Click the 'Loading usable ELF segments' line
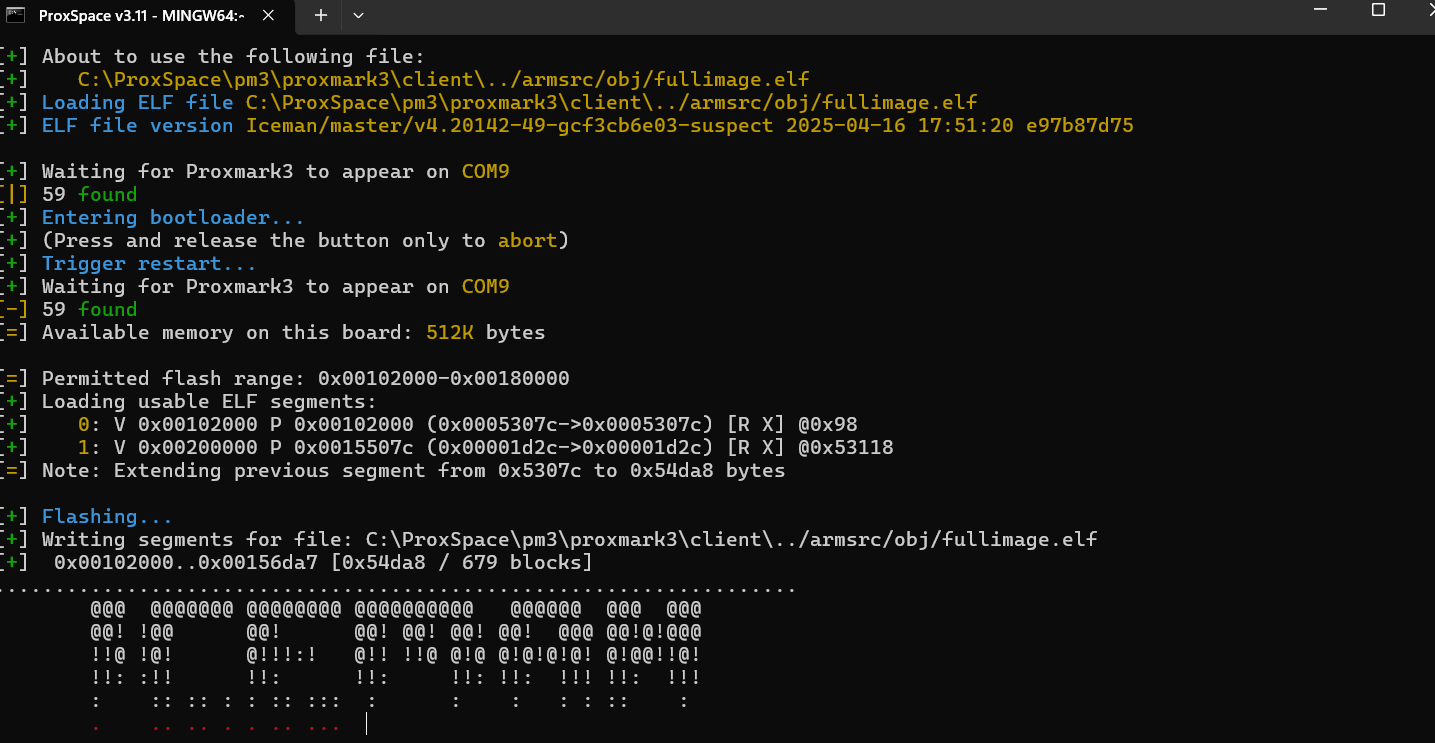This screenshot has height=743, width=1435. (x=209, y=402)
